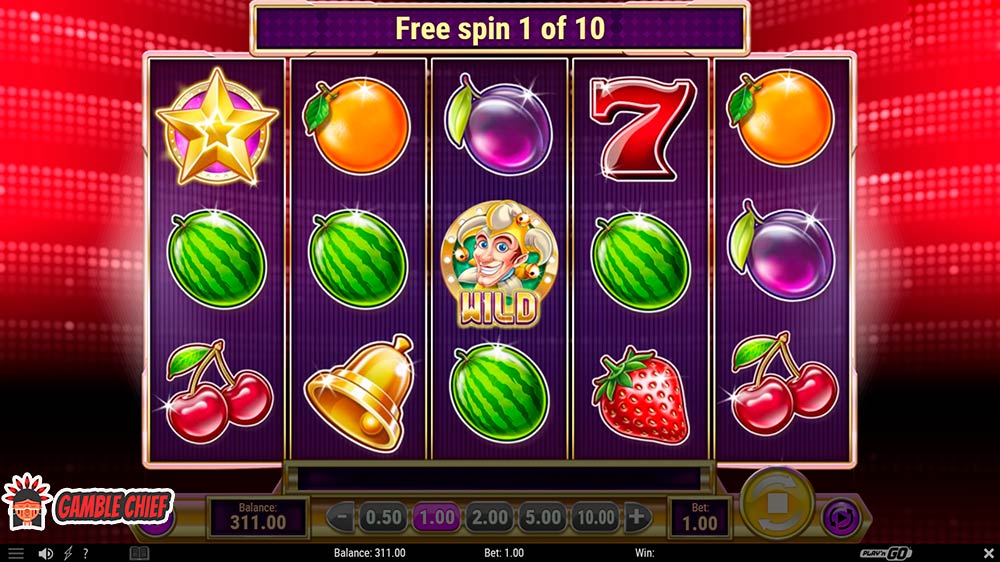Choose the 10.00 bet value
This screenshot has width=1000, height=562.
point(596,517)
